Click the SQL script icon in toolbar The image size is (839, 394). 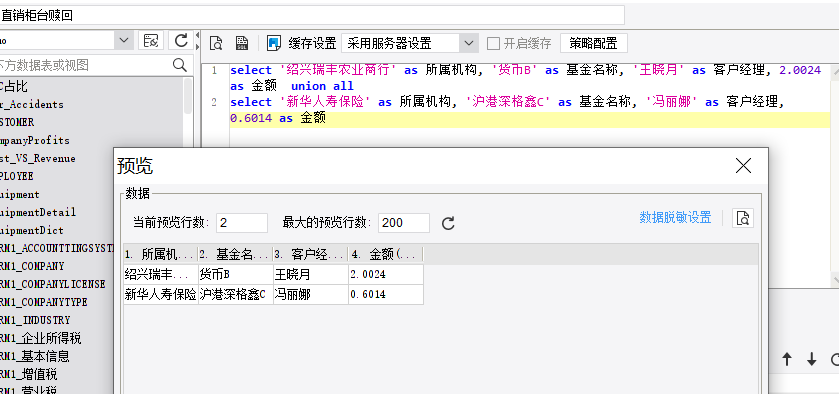click(242, 43)
